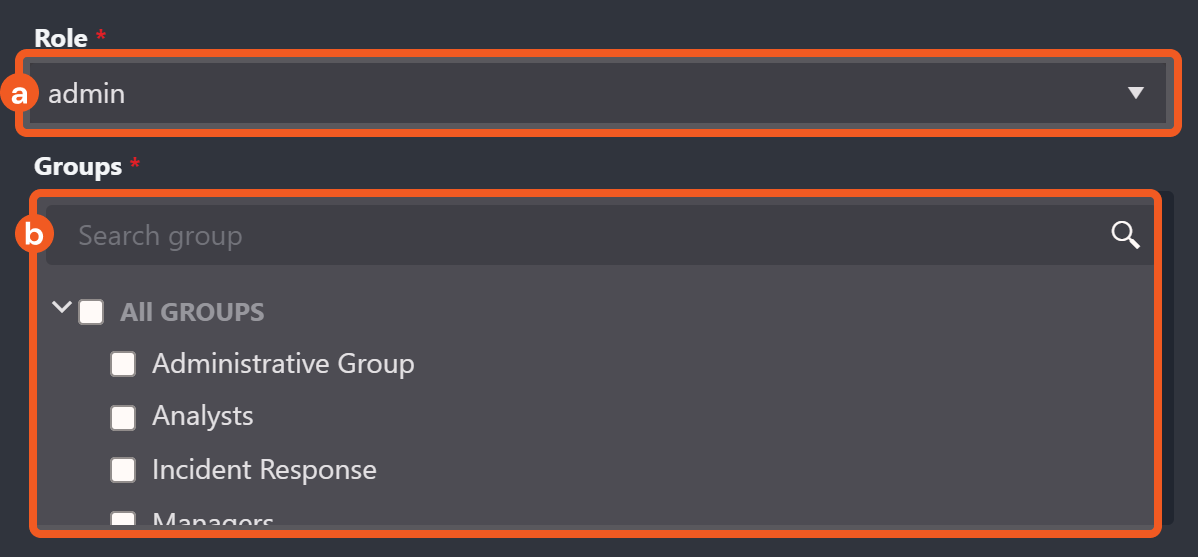Viewport: 1198px width, 557px height.
Task: Click the red asterisk beside Groups
Action: coord(132,164)
